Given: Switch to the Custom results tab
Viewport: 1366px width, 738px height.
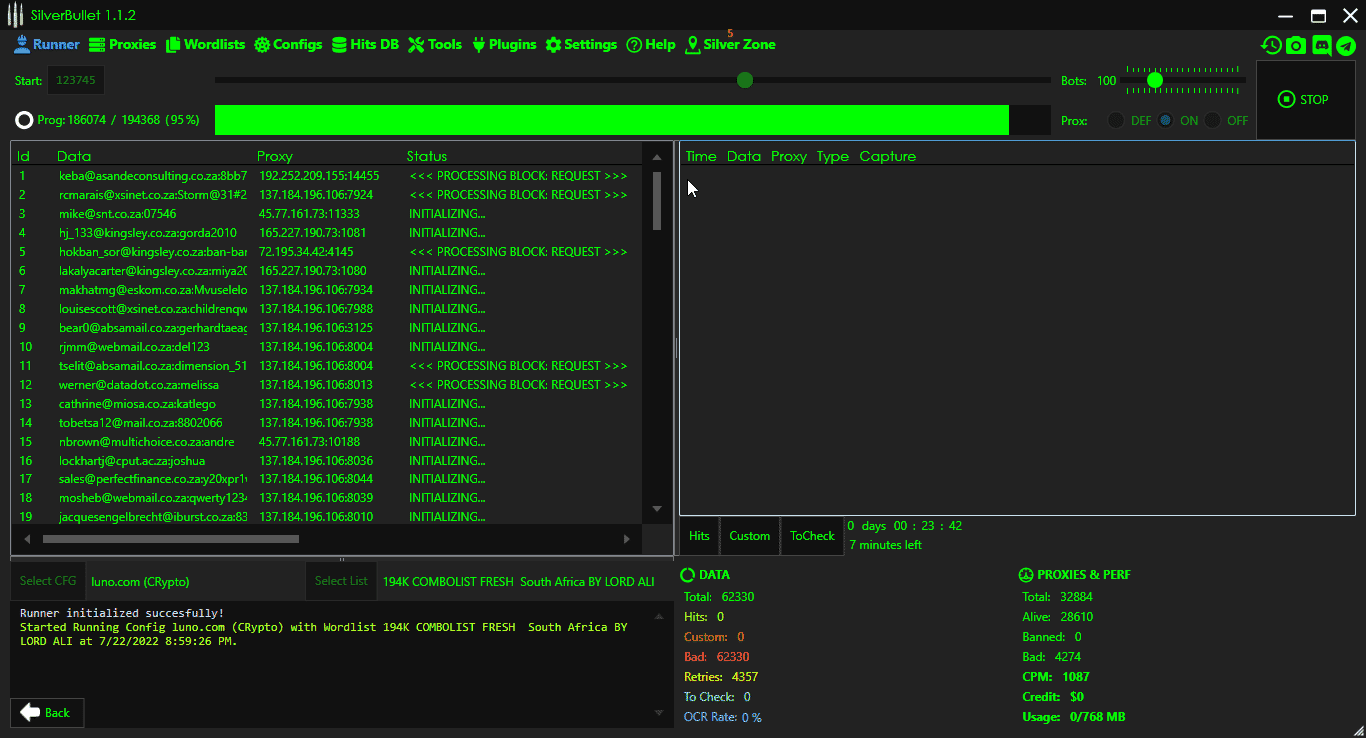Looking at the screenshot, I should pos(749,536).
